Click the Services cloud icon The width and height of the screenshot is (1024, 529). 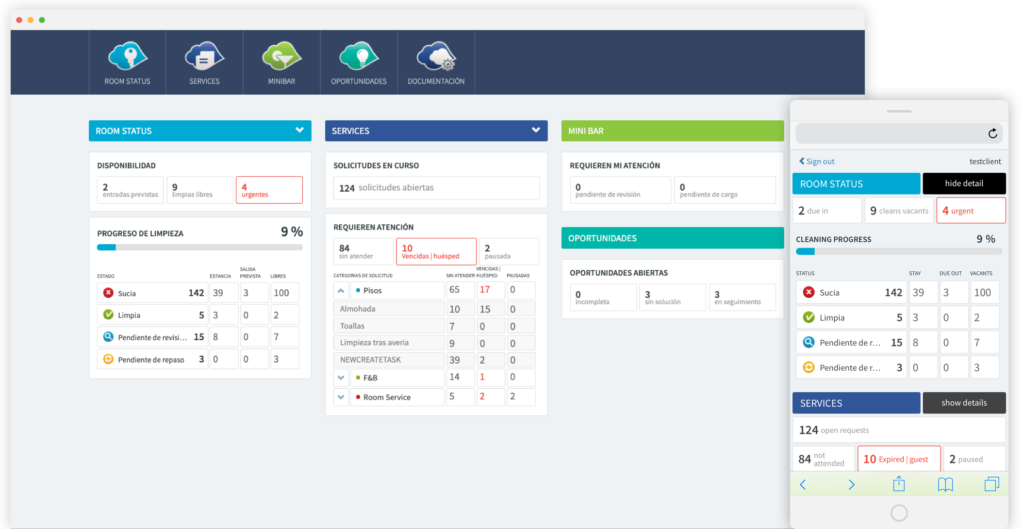pos(204,56)
